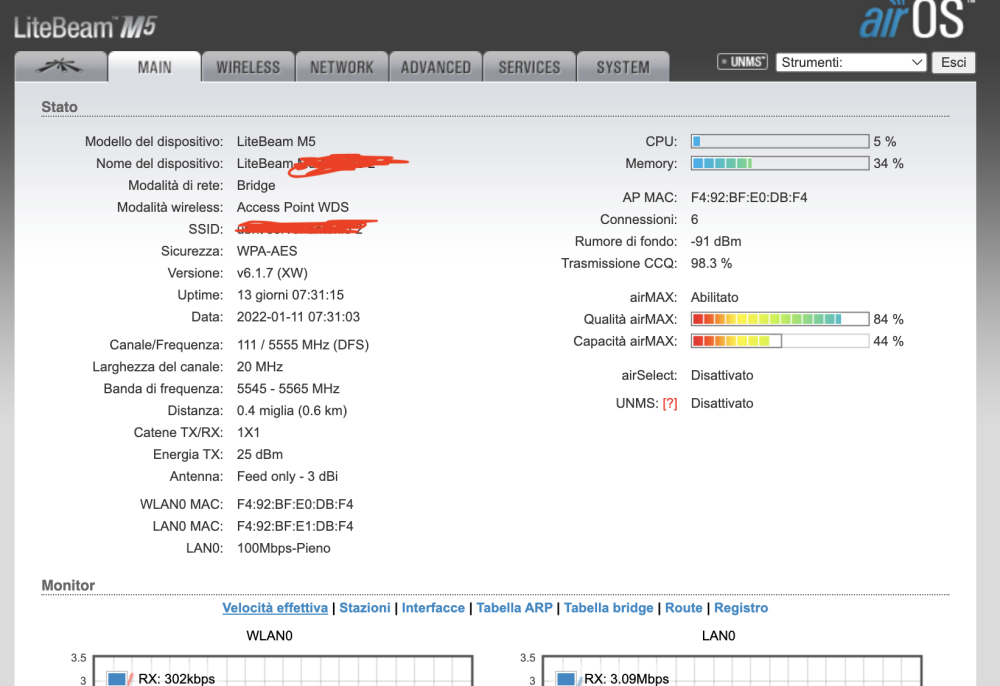Click the WLAN0 RX blue legend icon

117,679
